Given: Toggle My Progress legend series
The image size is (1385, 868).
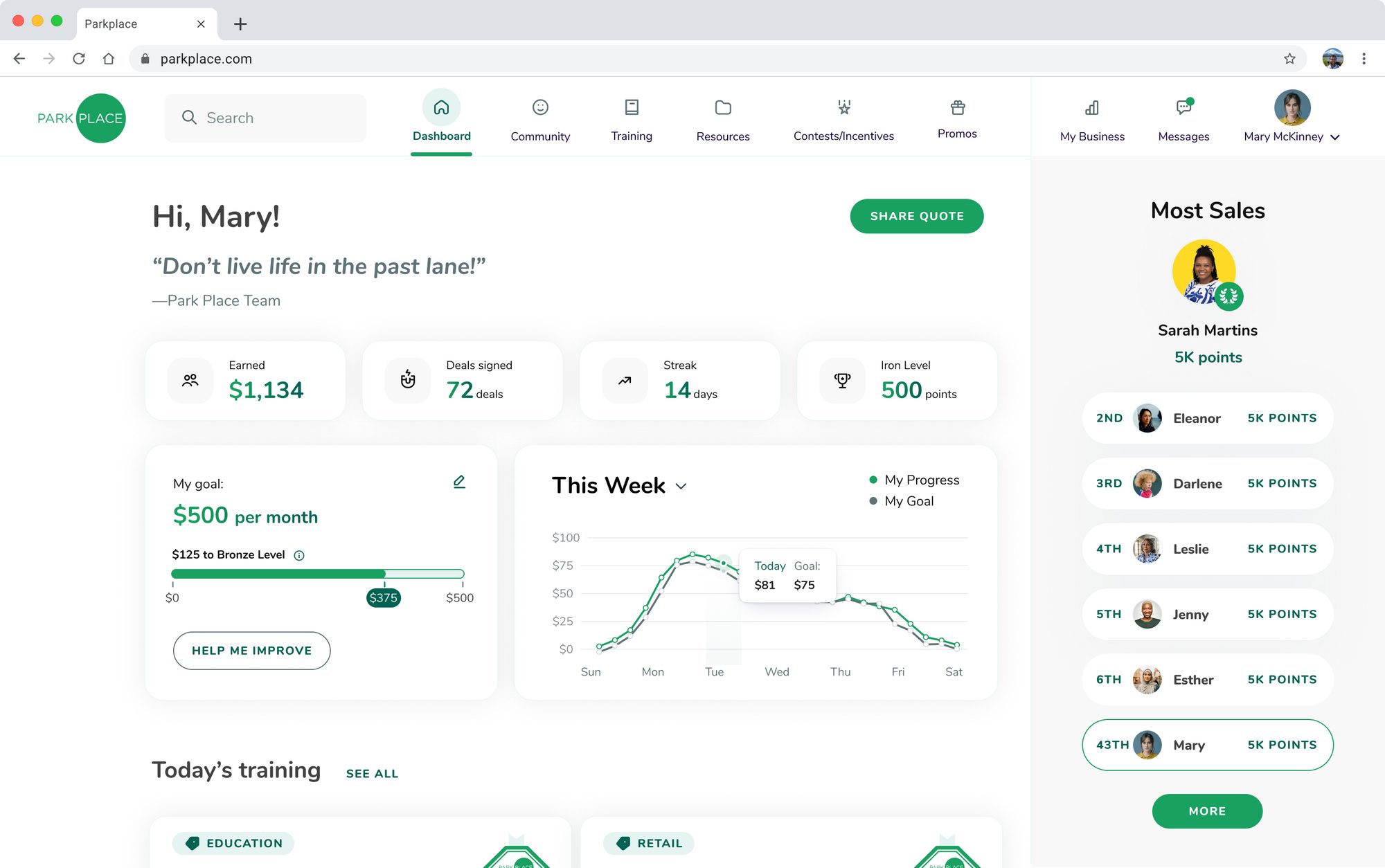Looking at the screenshot, I should click(x=914, y=480).
